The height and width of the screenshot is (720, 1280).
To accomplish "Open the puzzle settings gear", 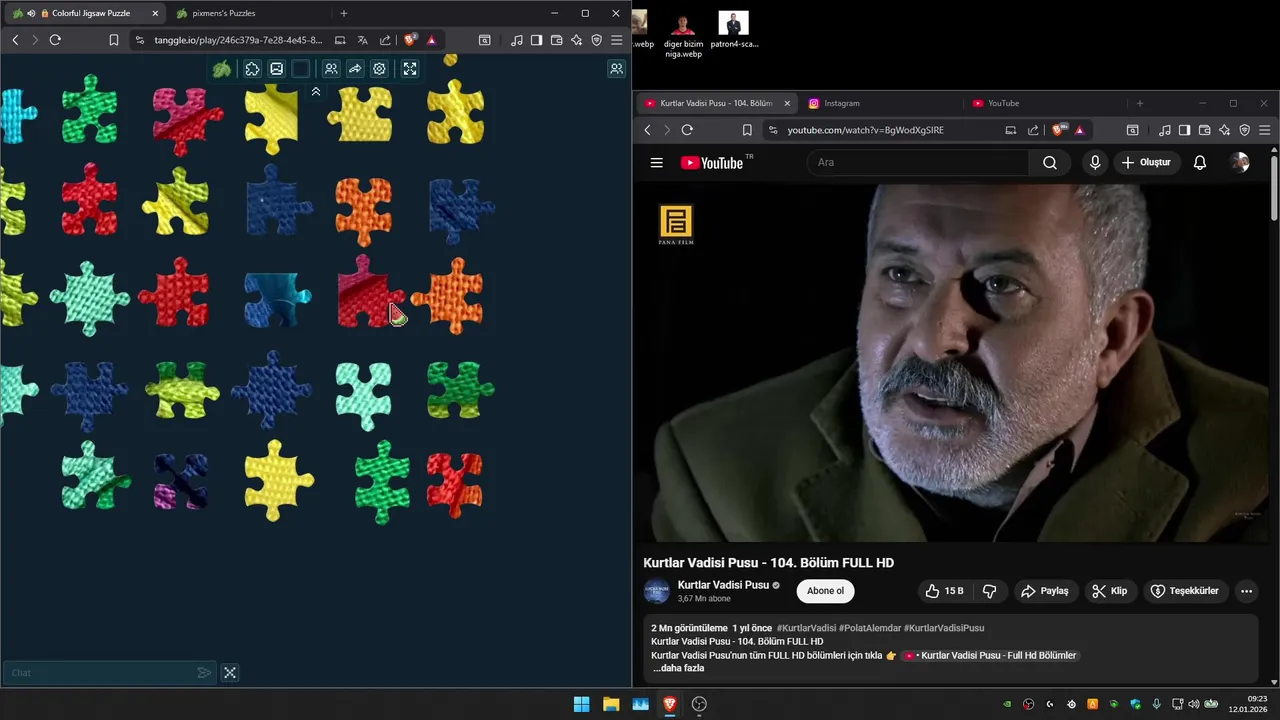I will coord(379,69).
